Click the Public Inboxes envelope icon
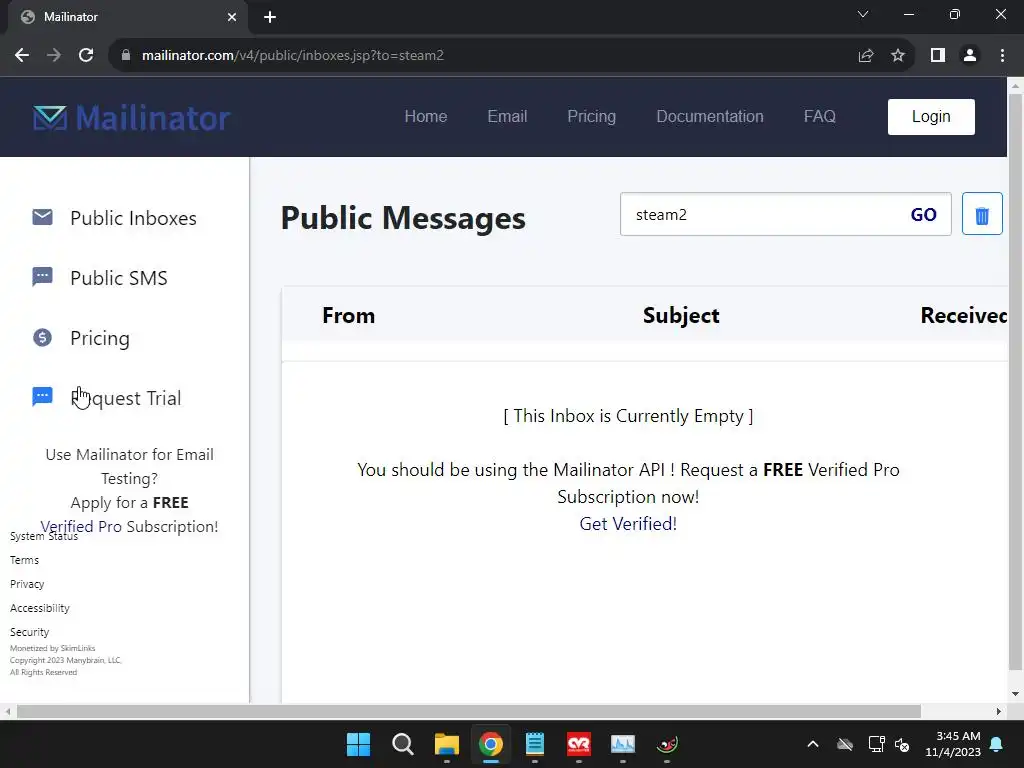1024x768 pixels. click(42, 217)
